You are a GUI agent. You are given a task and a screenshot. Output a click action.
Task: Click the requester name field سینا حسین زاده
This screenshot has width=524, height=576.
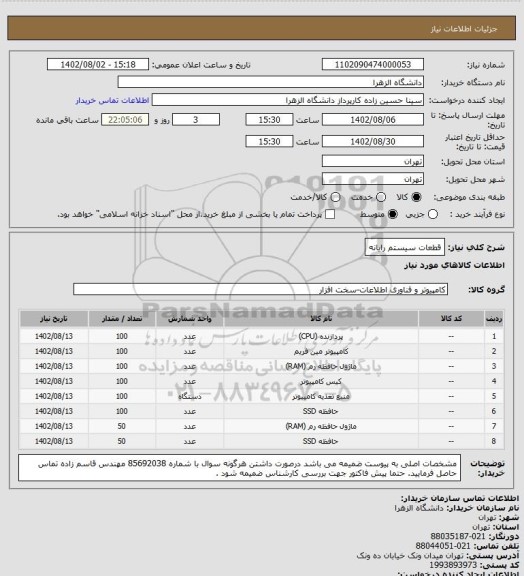coord(288,100)
